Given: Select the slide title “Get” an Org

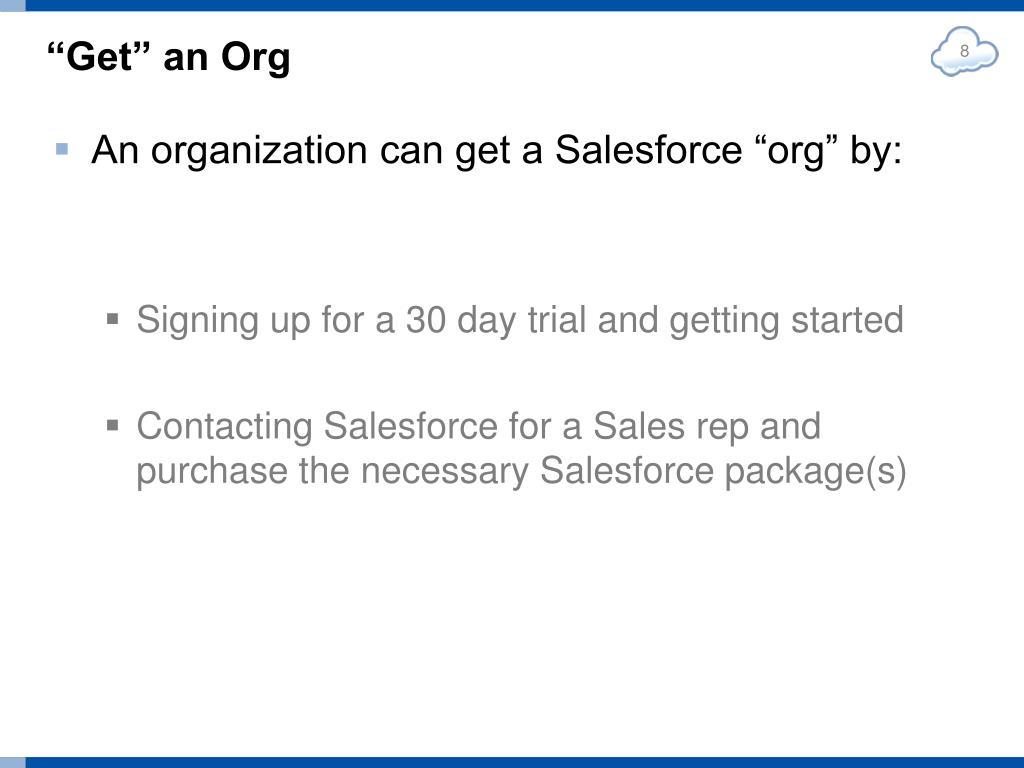Looking at the screenshot, I should [169, 57].
